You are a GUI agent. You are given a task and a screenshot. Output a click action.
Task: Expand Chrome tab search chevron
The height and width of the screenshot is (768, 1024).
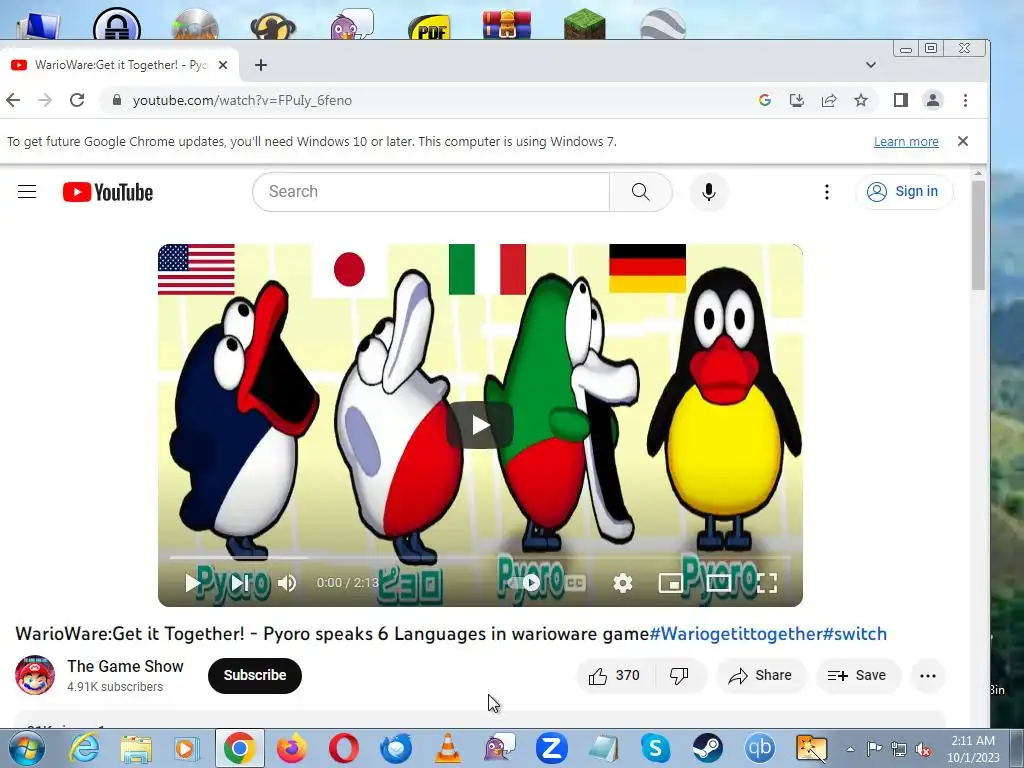click(x=871, y=65)
